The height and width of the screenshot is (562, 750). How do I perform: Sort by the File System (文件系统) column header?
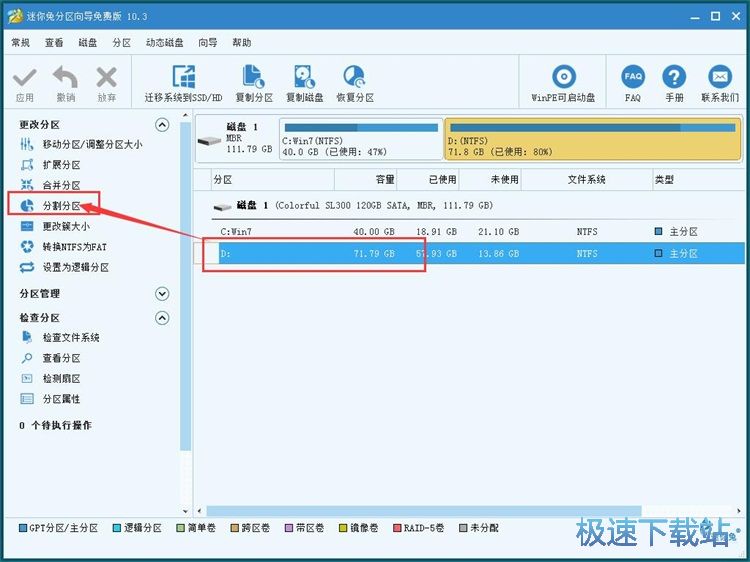click(587, 179)
